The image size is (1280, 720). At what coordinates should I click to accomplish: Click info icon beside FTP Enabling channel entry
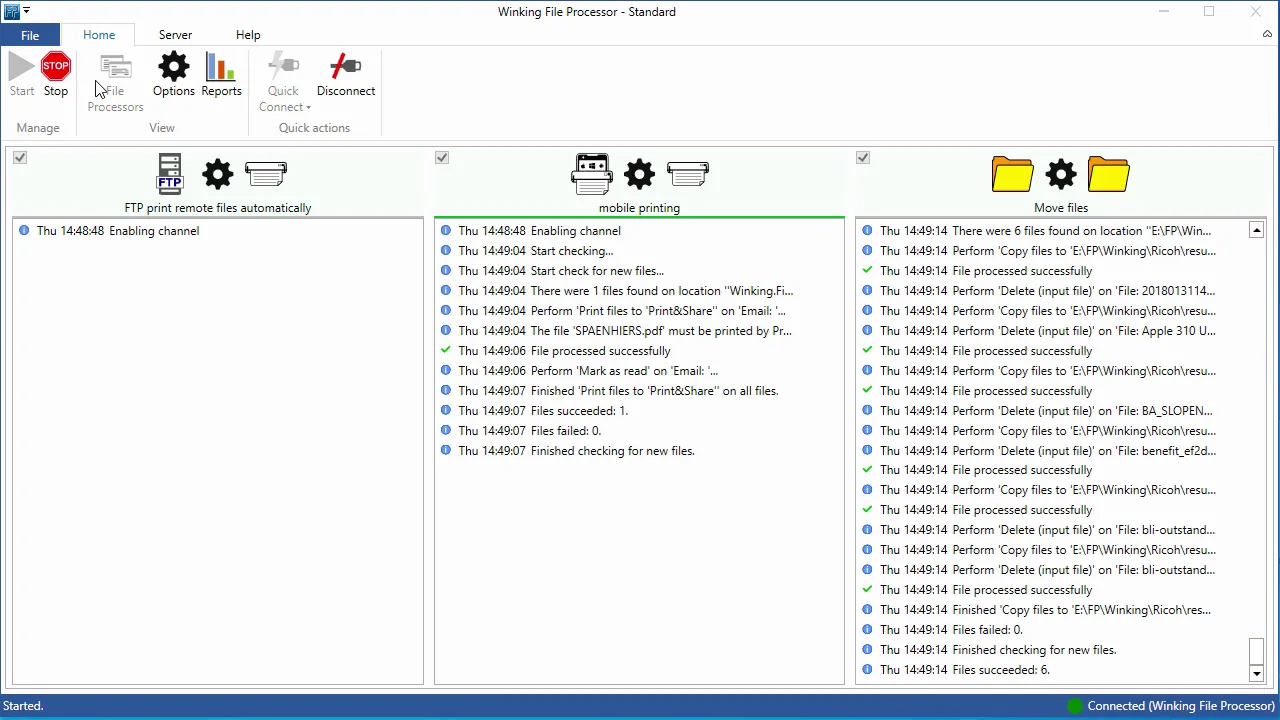tap(24, 230)
